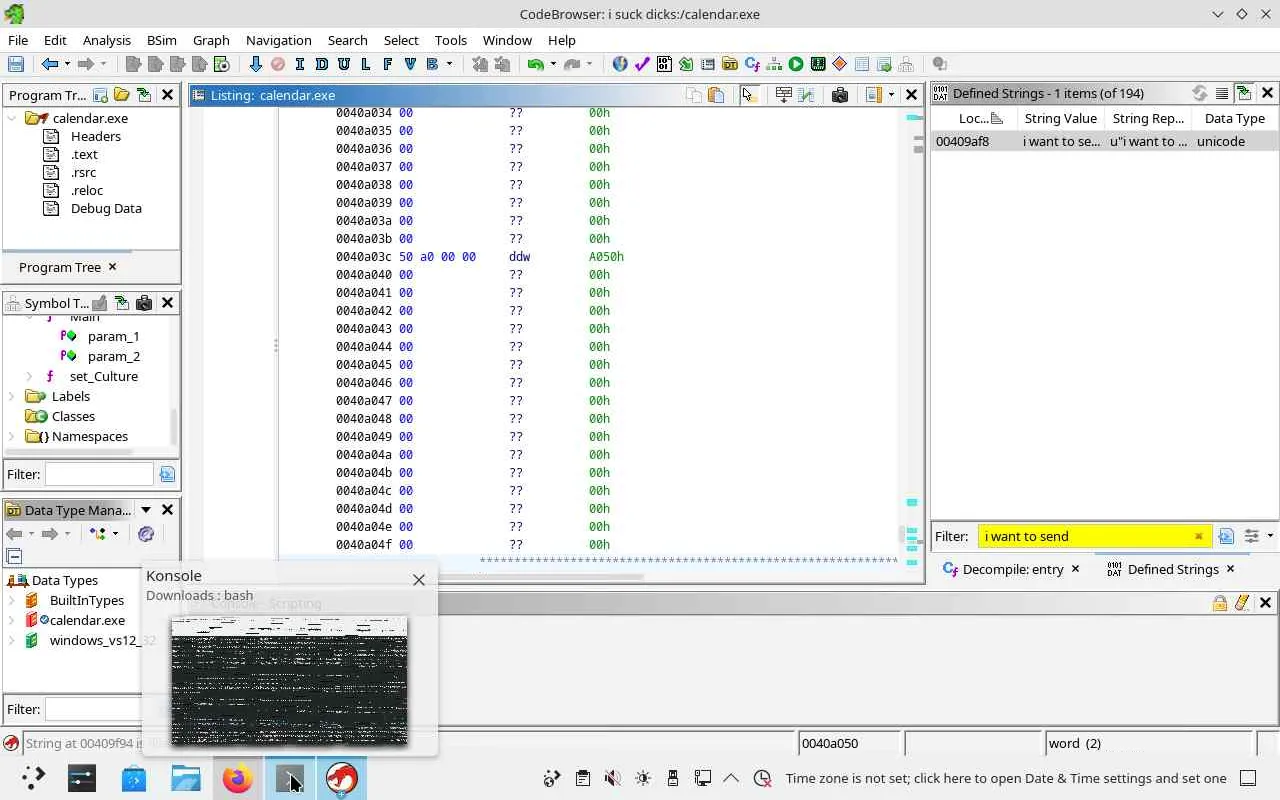
Task: Click the muted volume tray icon
Action: (x=613, y=778)
